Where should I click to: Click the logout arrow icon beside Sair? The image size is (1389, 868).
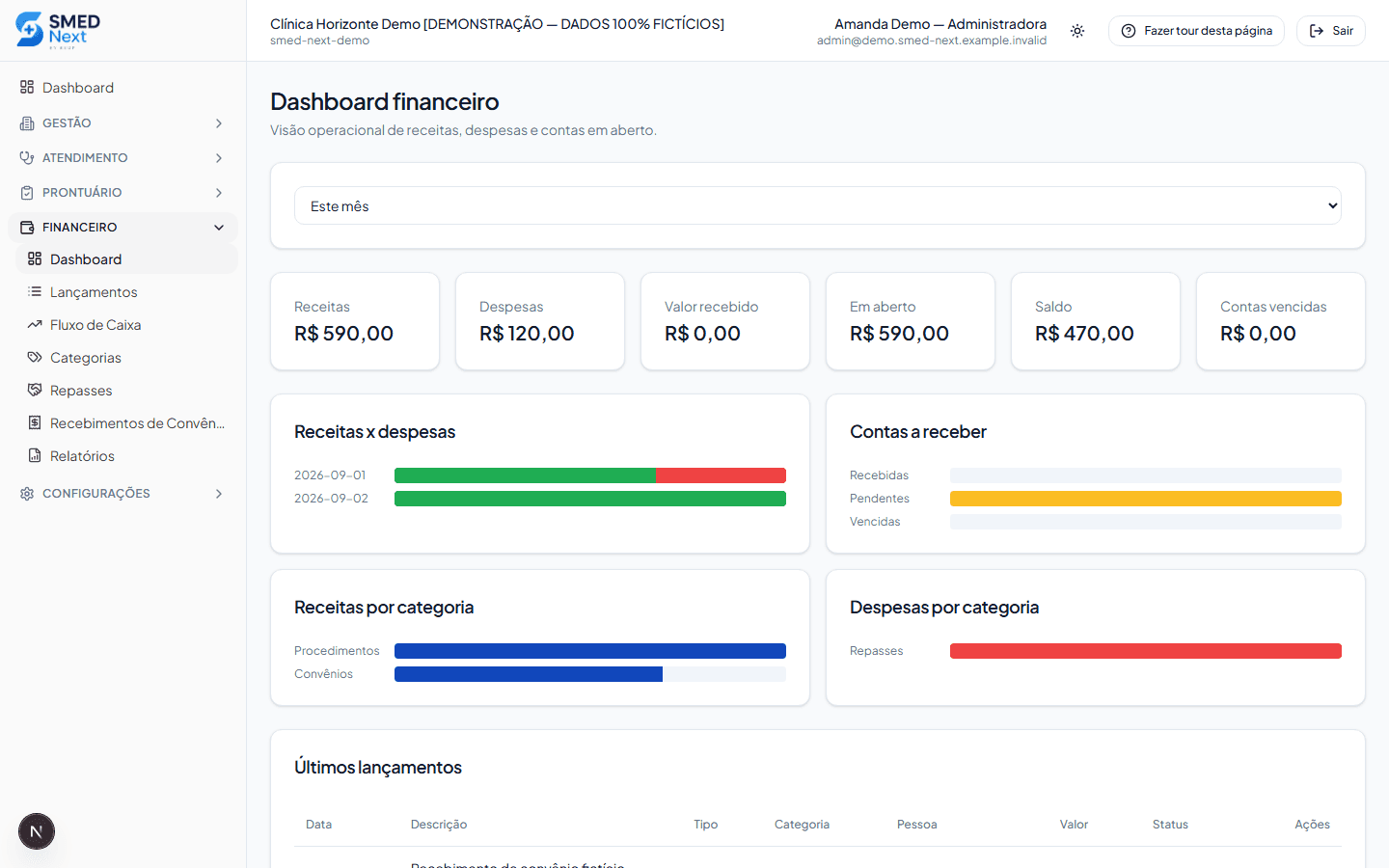click(1317, 31)
